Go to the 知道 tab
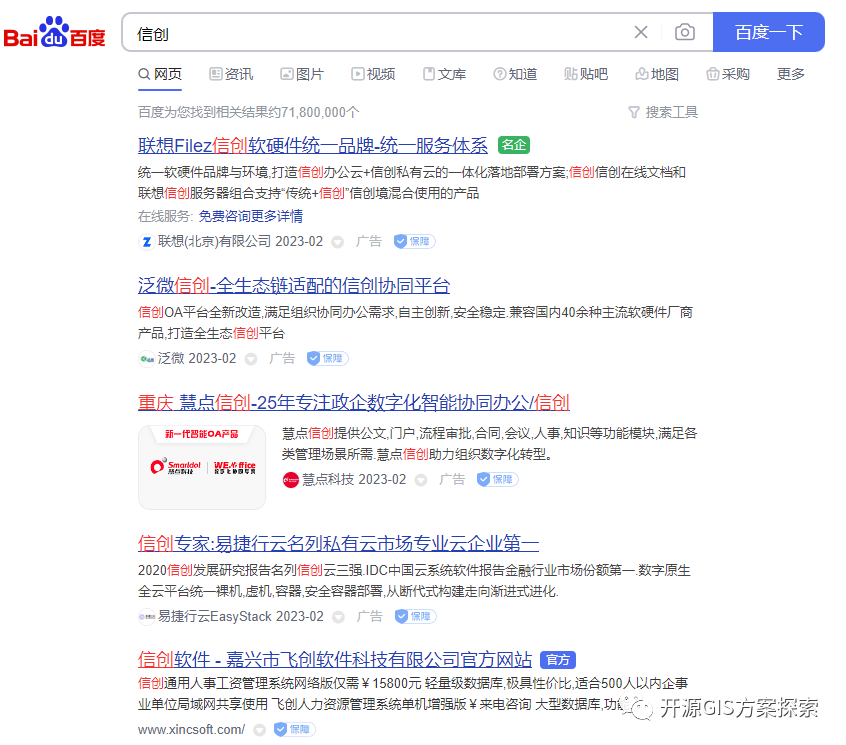 click(x=515, y=74)
